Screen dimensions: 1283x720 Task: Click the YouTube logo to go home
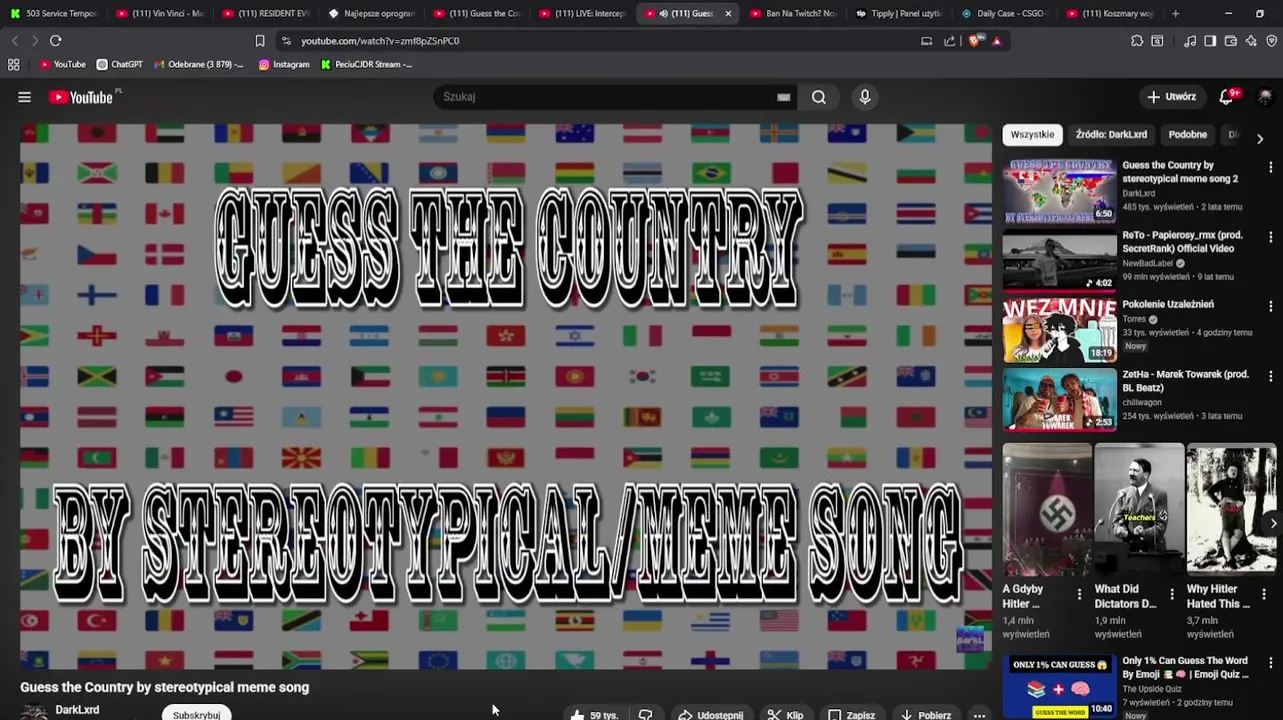(x=82, y=97)
